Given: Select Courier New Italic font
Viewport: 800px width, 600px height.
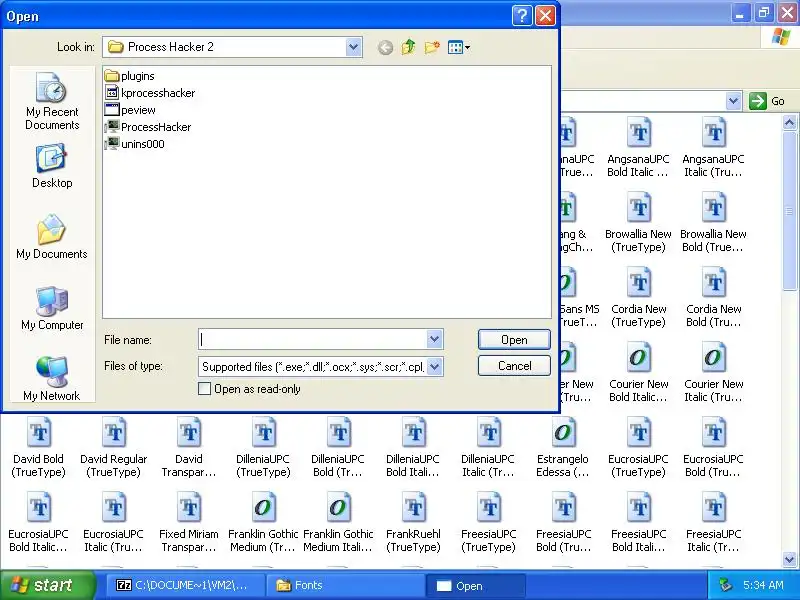Looking at the screenshot, I should pos(713,372).
